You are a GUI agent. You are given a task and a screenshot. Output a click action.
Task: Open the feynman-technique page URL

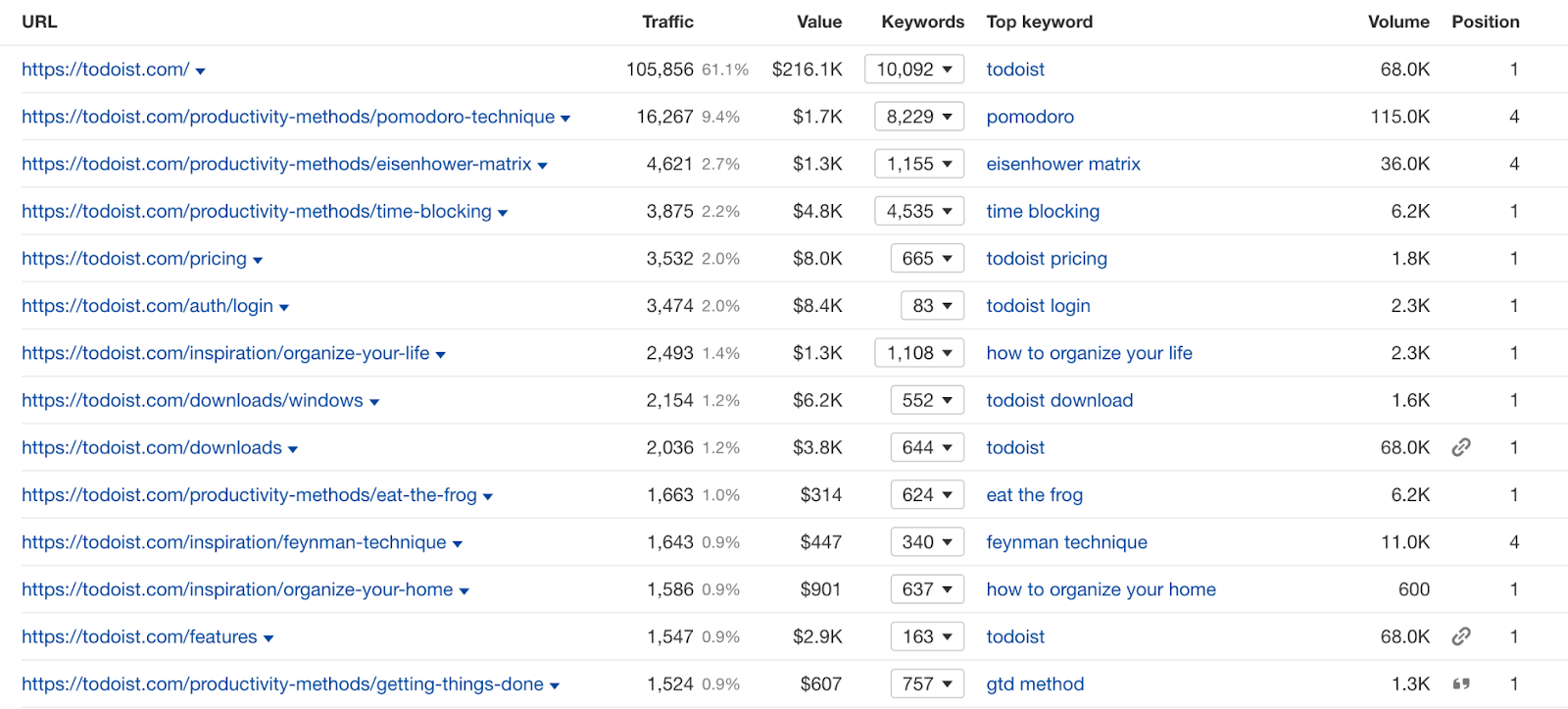[234, 542]
